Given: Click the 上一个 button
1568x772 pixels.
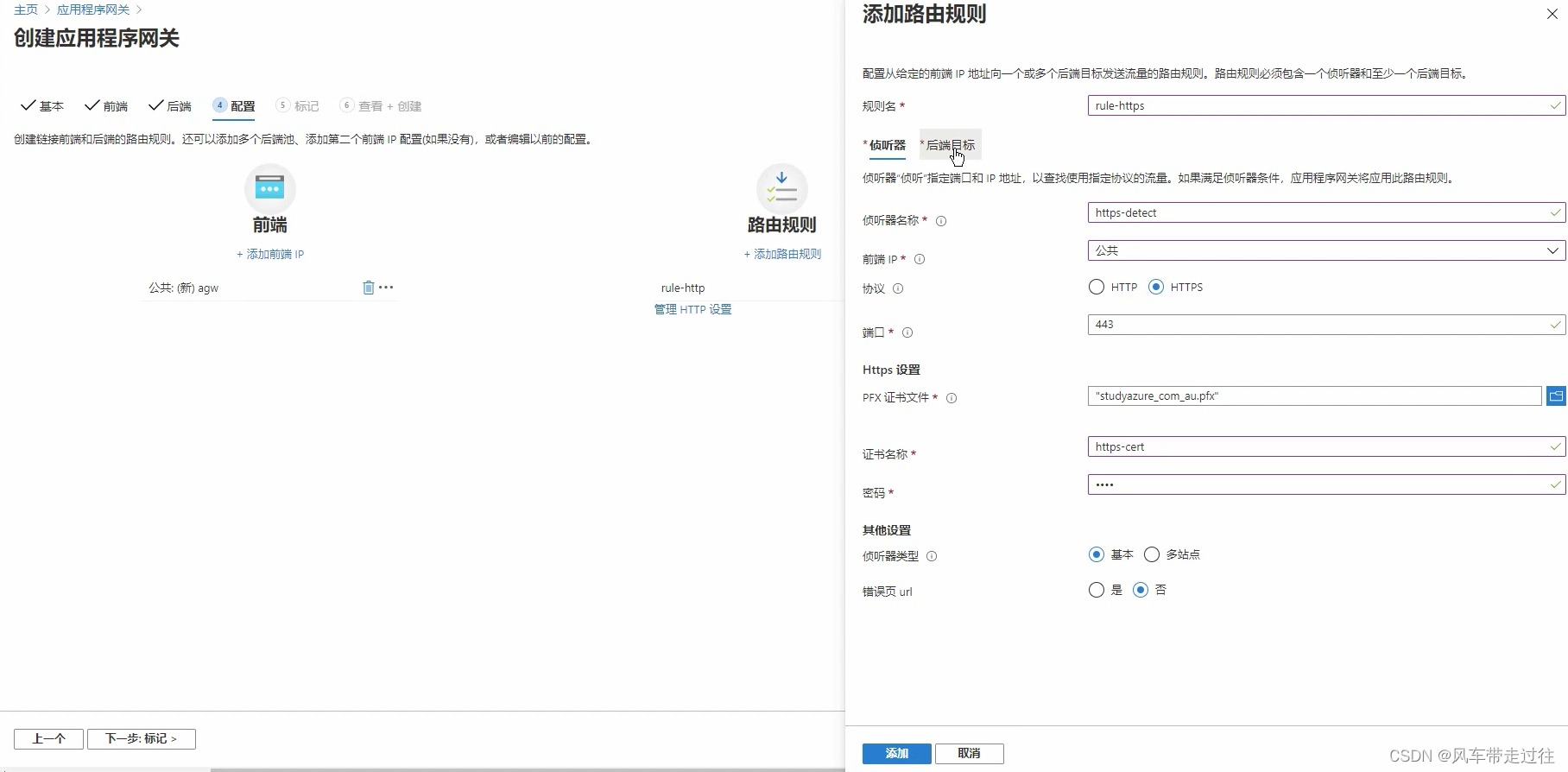Looking at the screenshot, I should click(48, 739).
